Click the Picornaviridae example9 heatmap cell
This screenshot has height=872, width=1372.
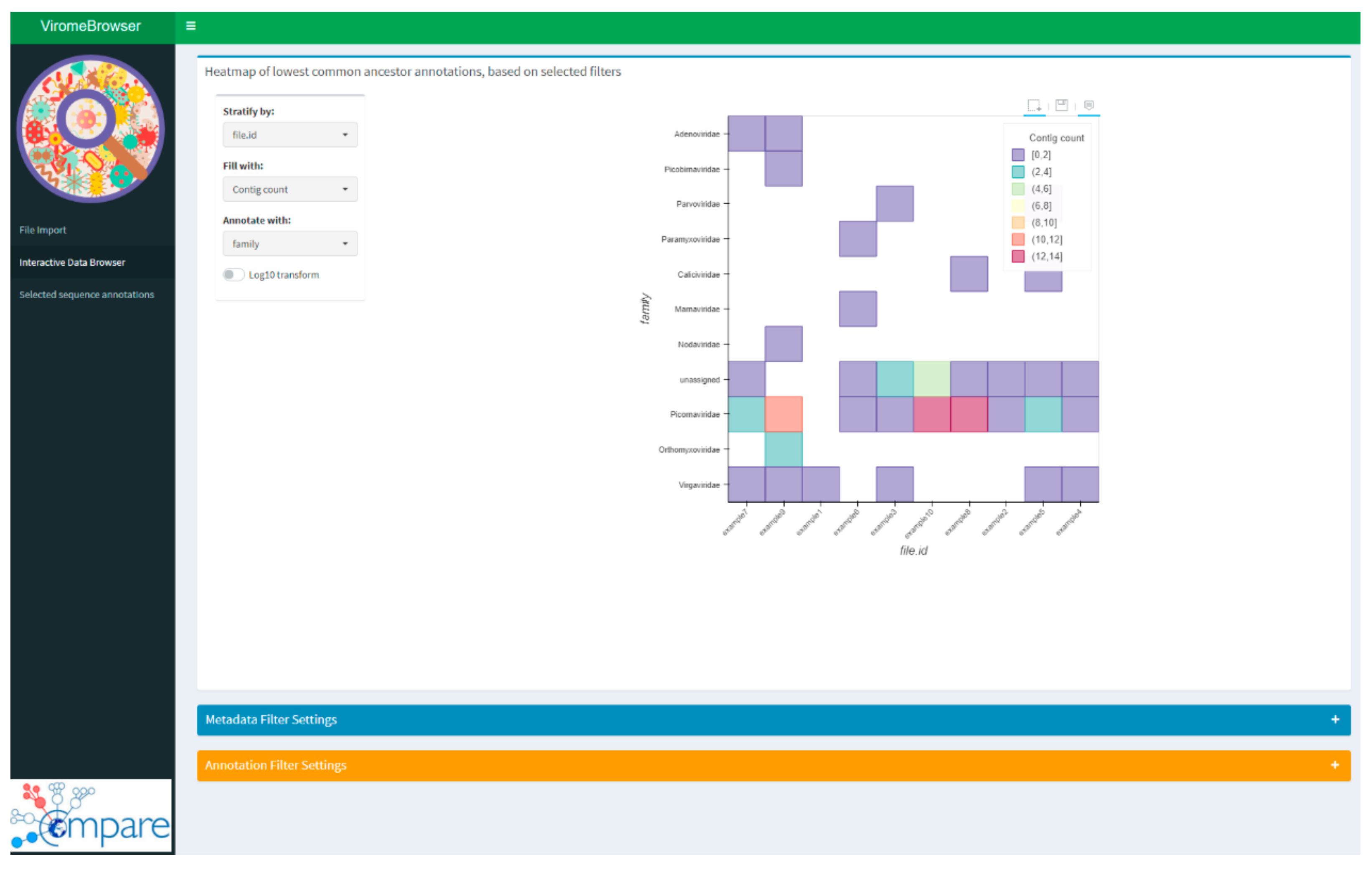click(x=784, y=414)
